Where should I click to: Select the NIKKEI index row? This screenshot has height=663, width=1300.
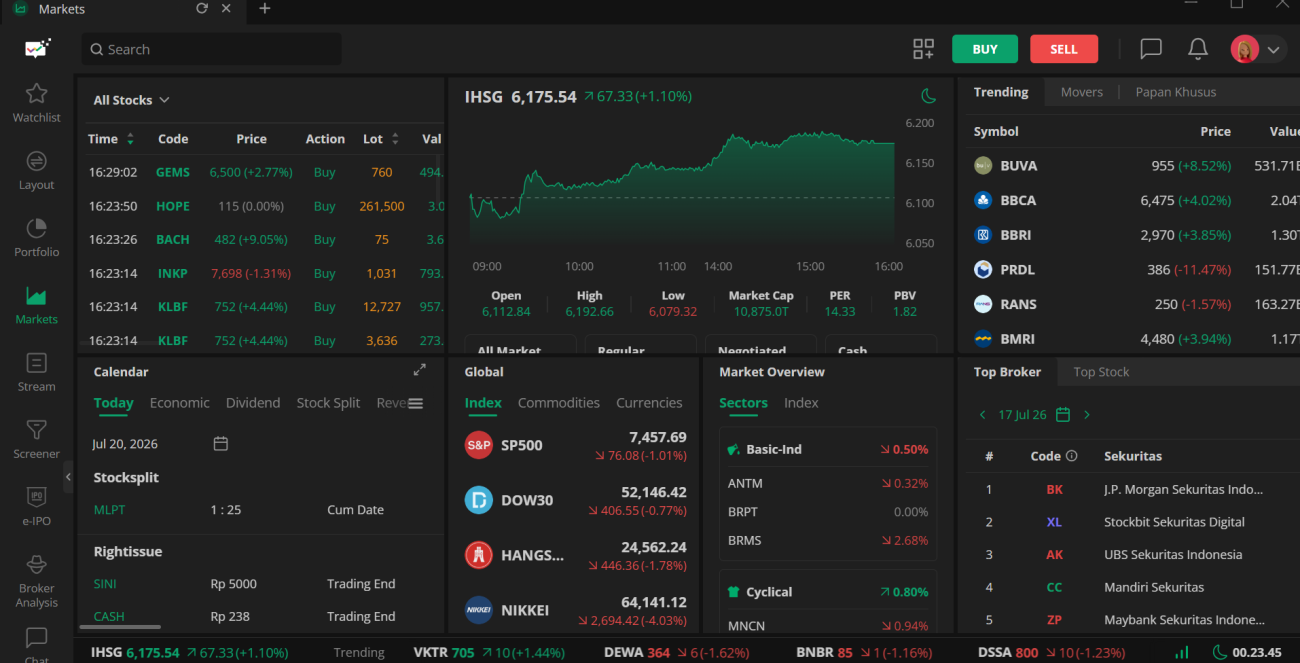tap(575, 610)
